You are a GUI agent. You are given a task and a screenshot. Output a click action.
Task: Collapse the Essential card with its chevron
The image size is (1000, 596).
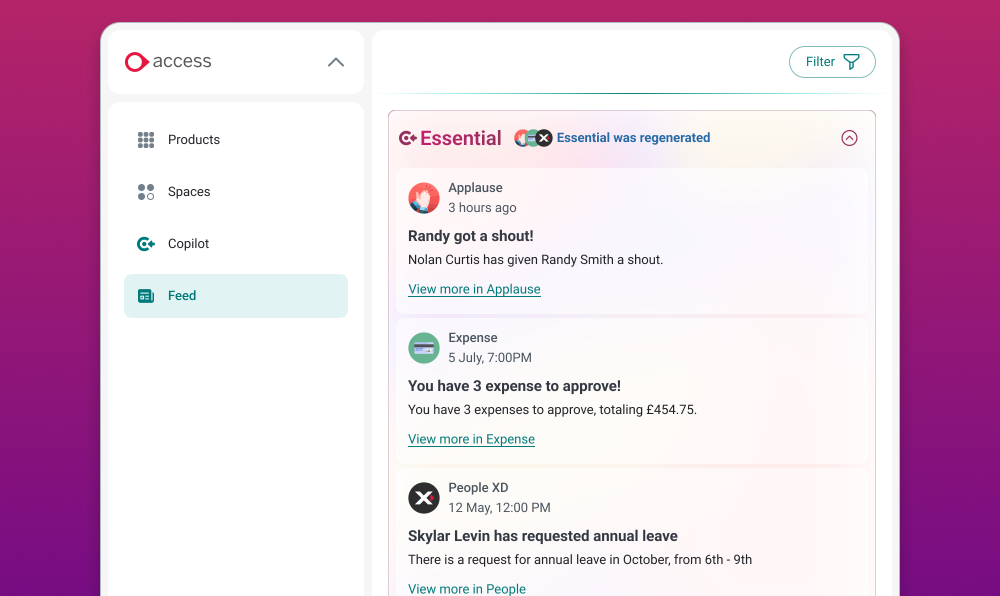tap(849, 138)
